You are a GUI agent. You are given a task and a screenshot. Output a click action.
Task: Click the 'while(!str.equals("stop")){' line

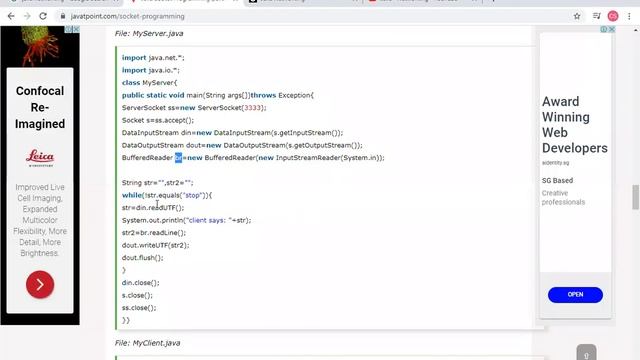point(167,196)
